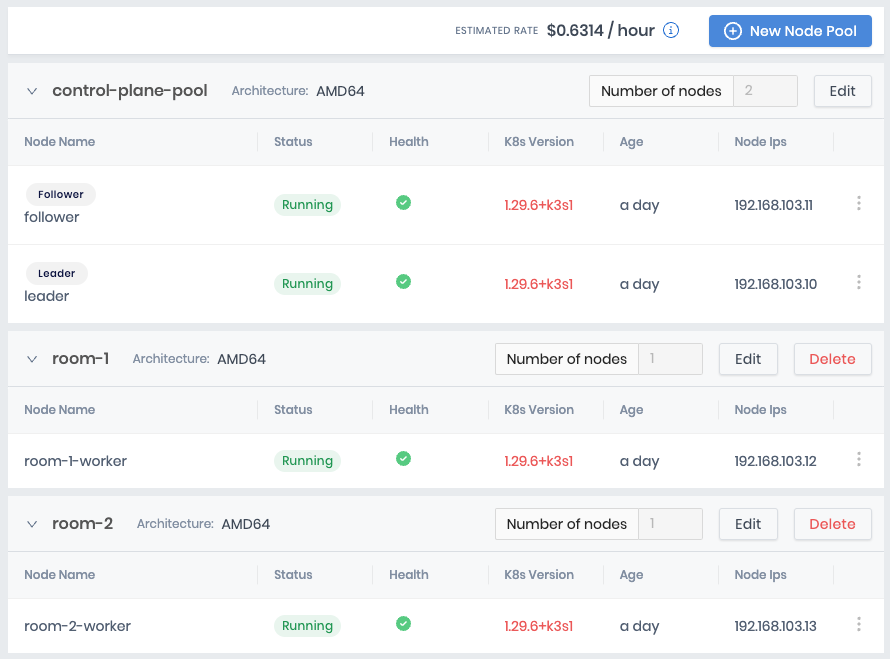Click the leader node's green health check
890x659 pixels.
(x=404, y=282)
